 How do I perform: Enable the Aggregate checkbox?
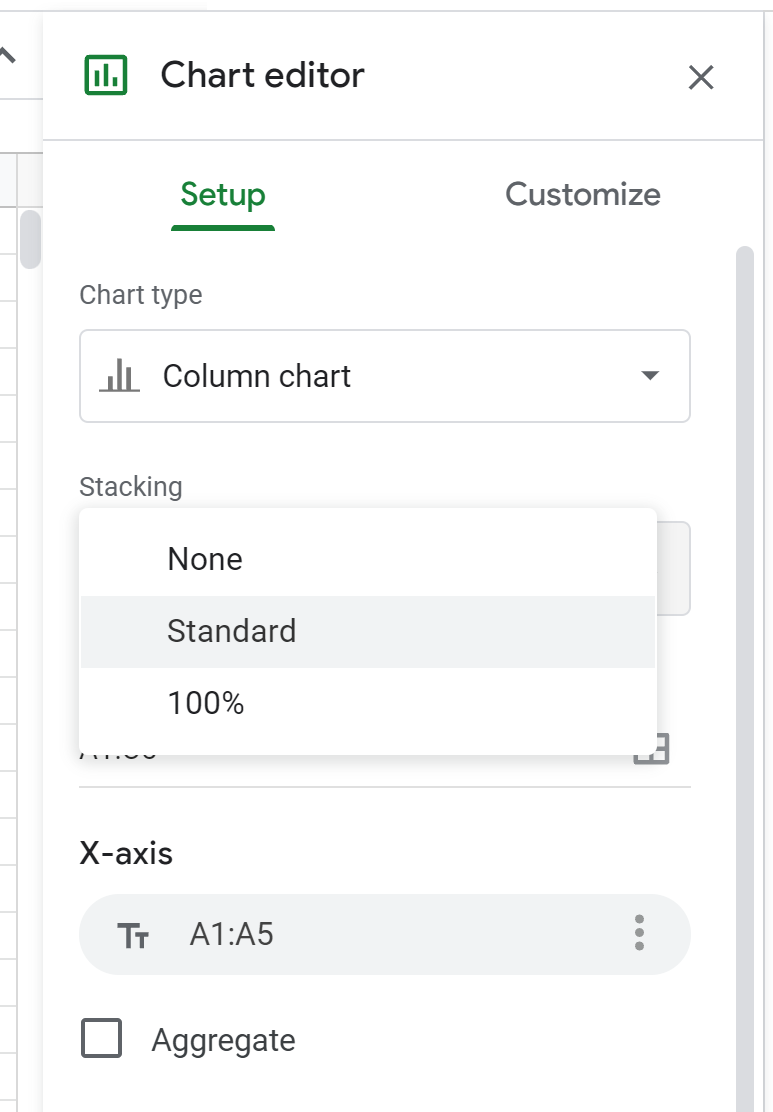point(102,1039)
